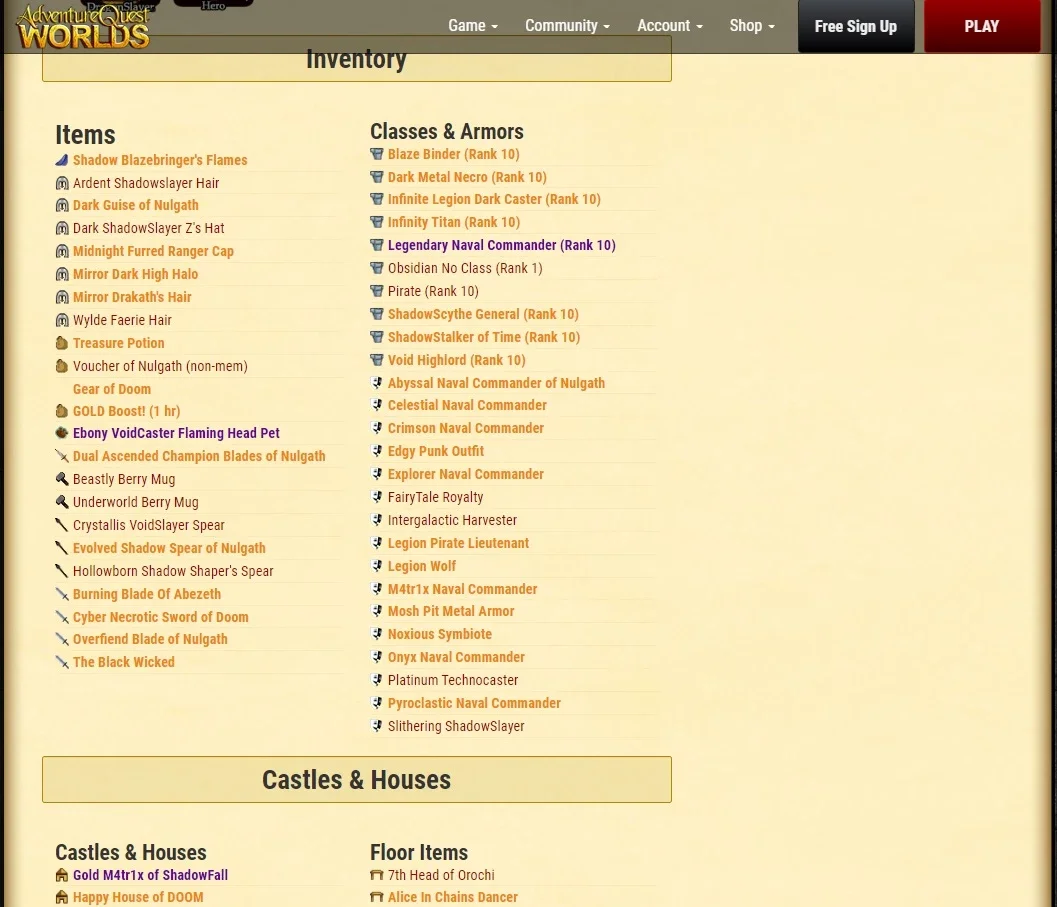
Task: Open the Noxious Symbiote link
Action: [440, 634]
